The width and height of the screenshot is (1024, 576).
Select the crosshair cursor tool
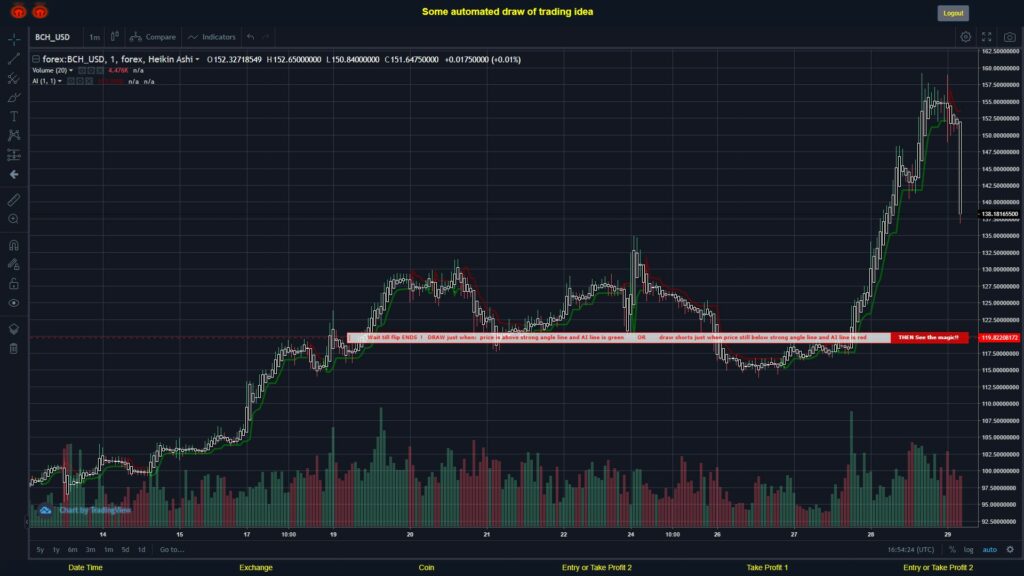(14, 39)
